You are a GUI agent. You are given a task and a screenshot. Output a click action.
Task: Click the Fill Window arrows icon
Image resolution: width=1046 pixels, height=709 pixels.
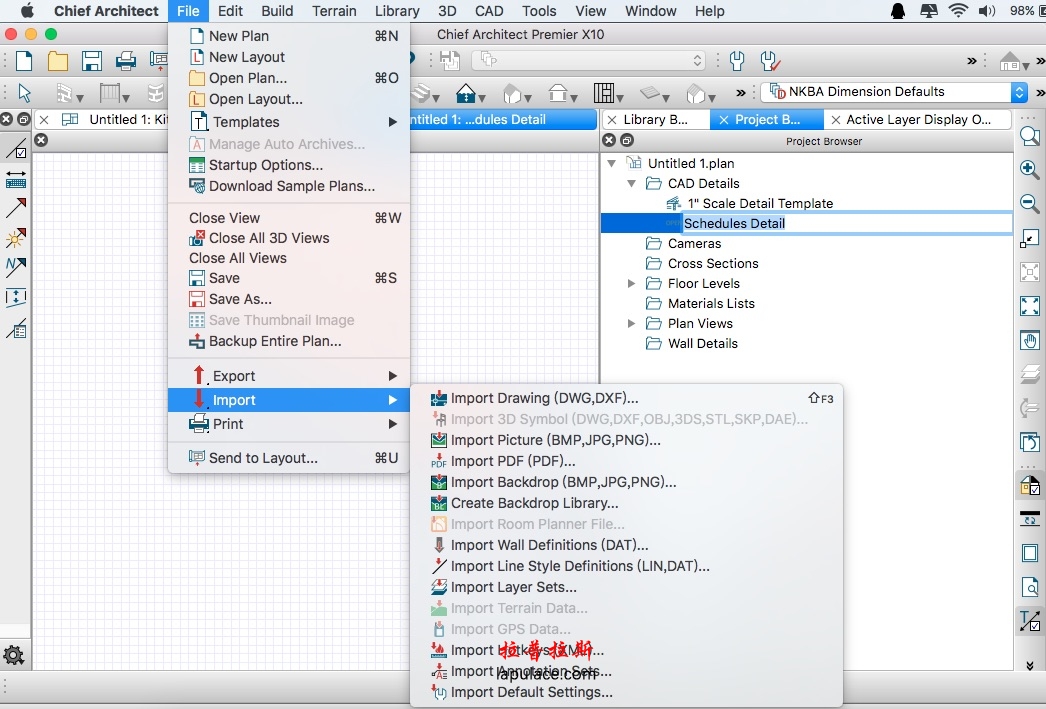pyautogui.click(x=1029, y=306)
